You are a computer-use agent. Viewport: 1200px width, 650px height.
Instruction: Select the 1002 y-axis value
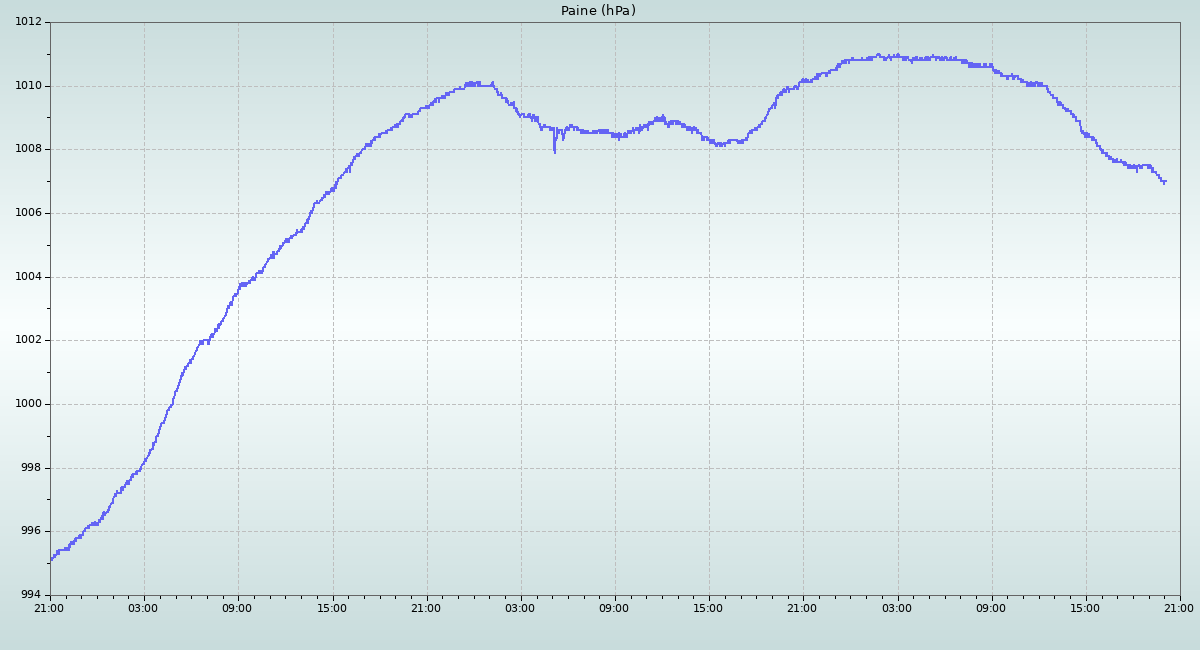[27, 340]
